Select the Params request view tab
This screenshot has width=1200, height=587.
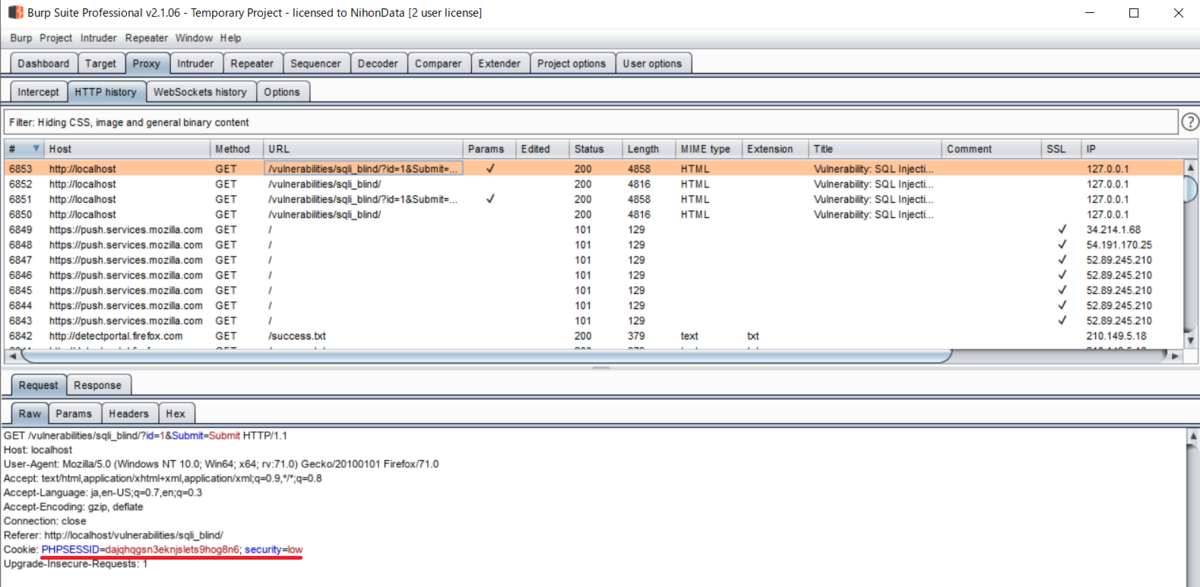73,413
